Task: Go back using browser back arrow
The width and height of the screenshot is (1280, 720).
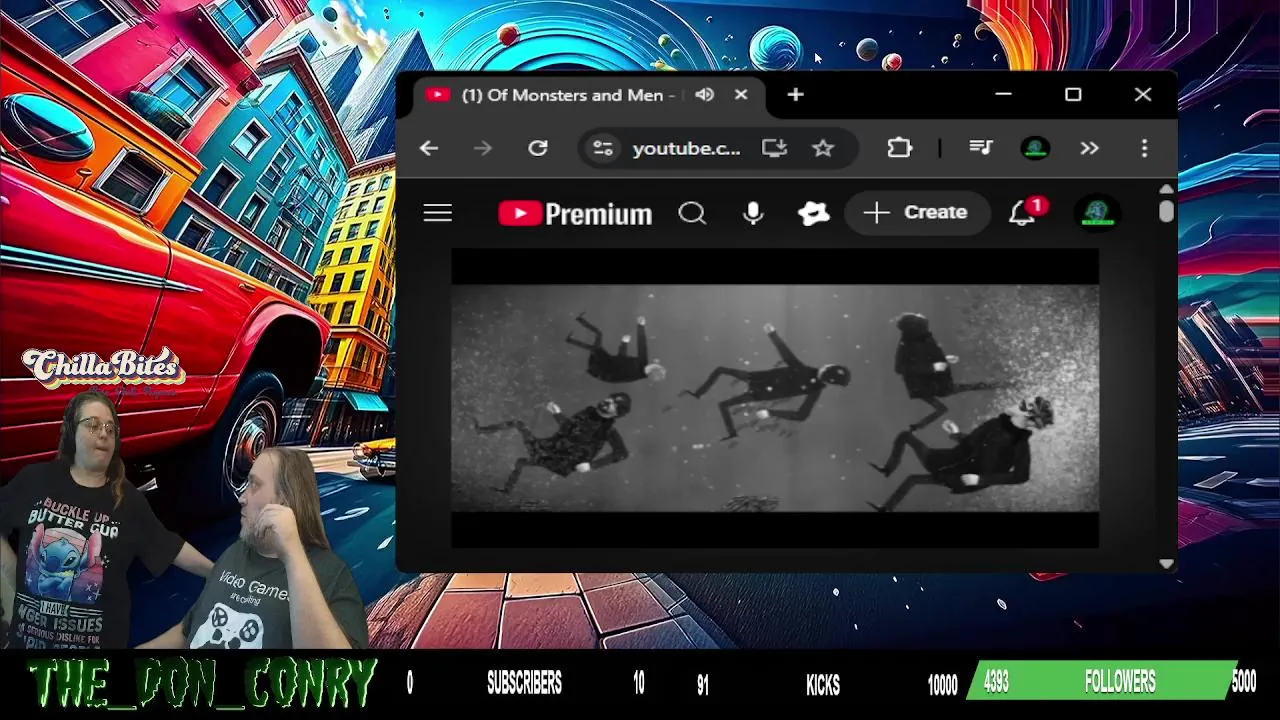Action: point(429,148)
